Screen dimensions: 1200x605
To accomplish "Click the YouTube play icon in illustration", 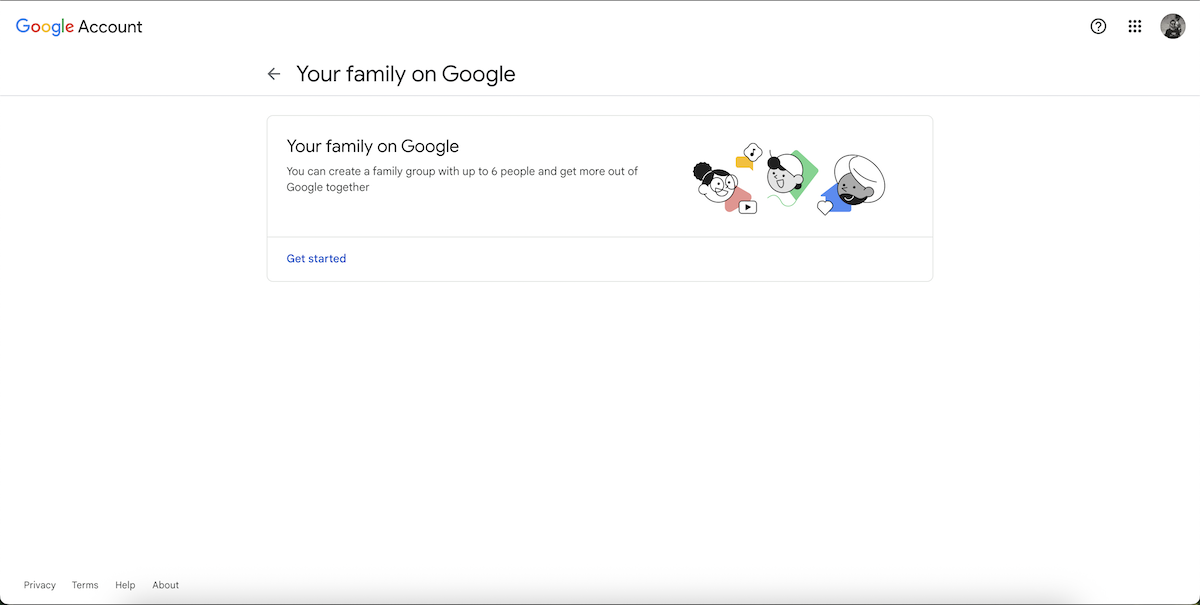I will click(748, 207).
